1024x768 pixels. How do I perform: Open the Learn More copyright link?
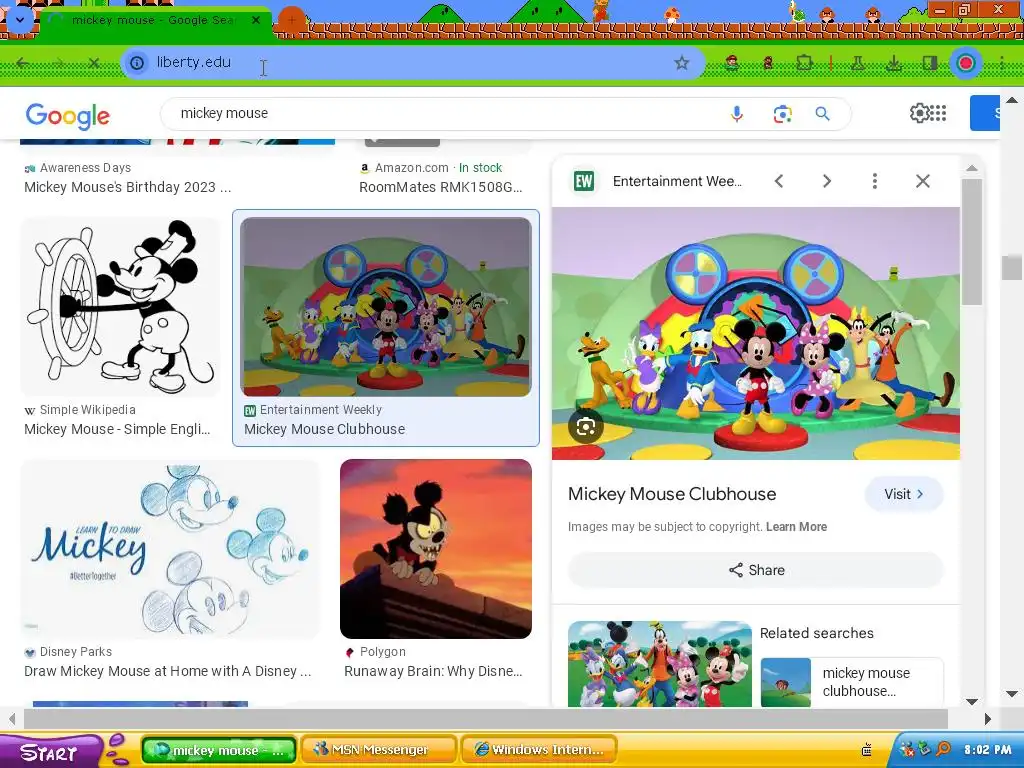796,526
